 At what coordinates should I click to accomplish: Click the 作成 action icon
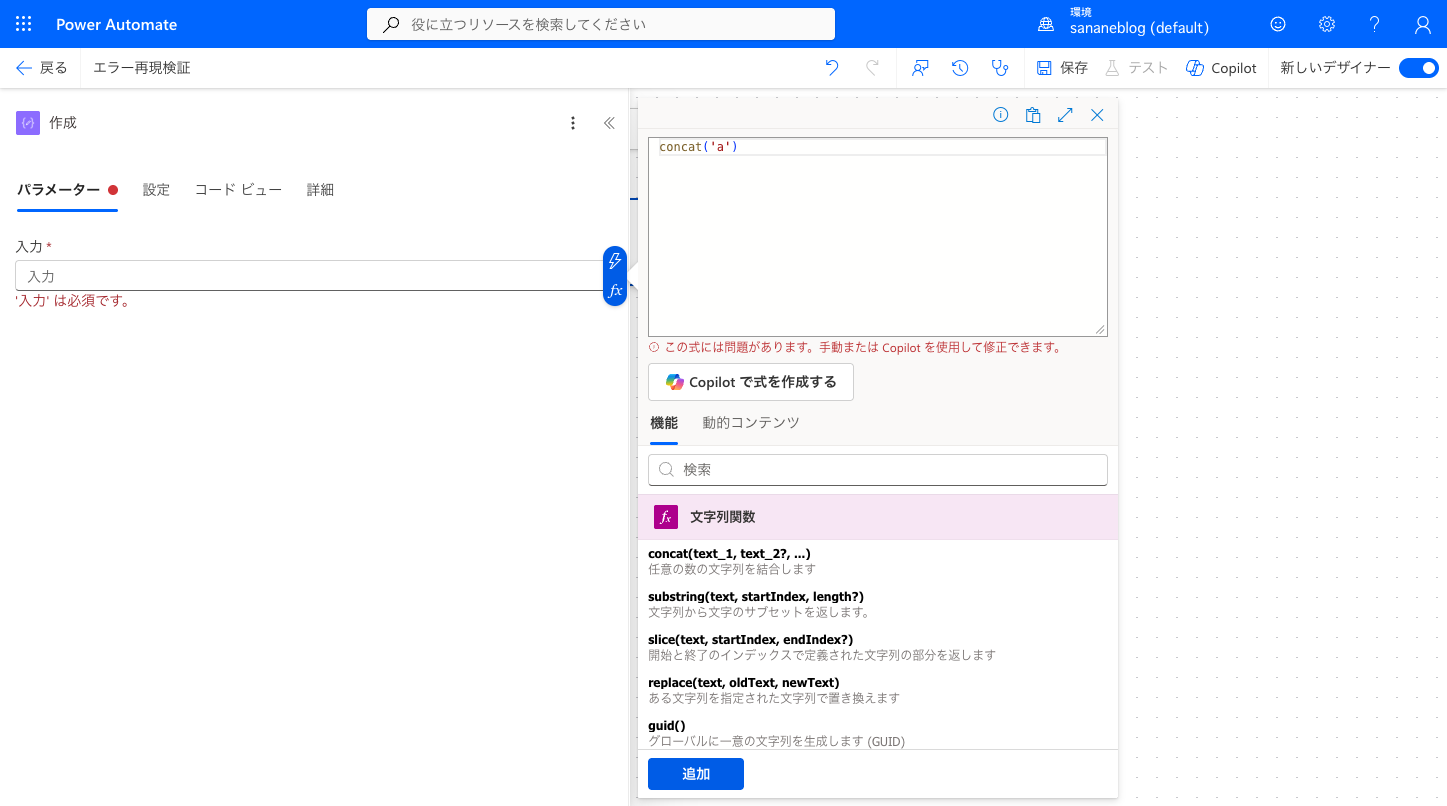pyautogui.click(x=28, y=123)
